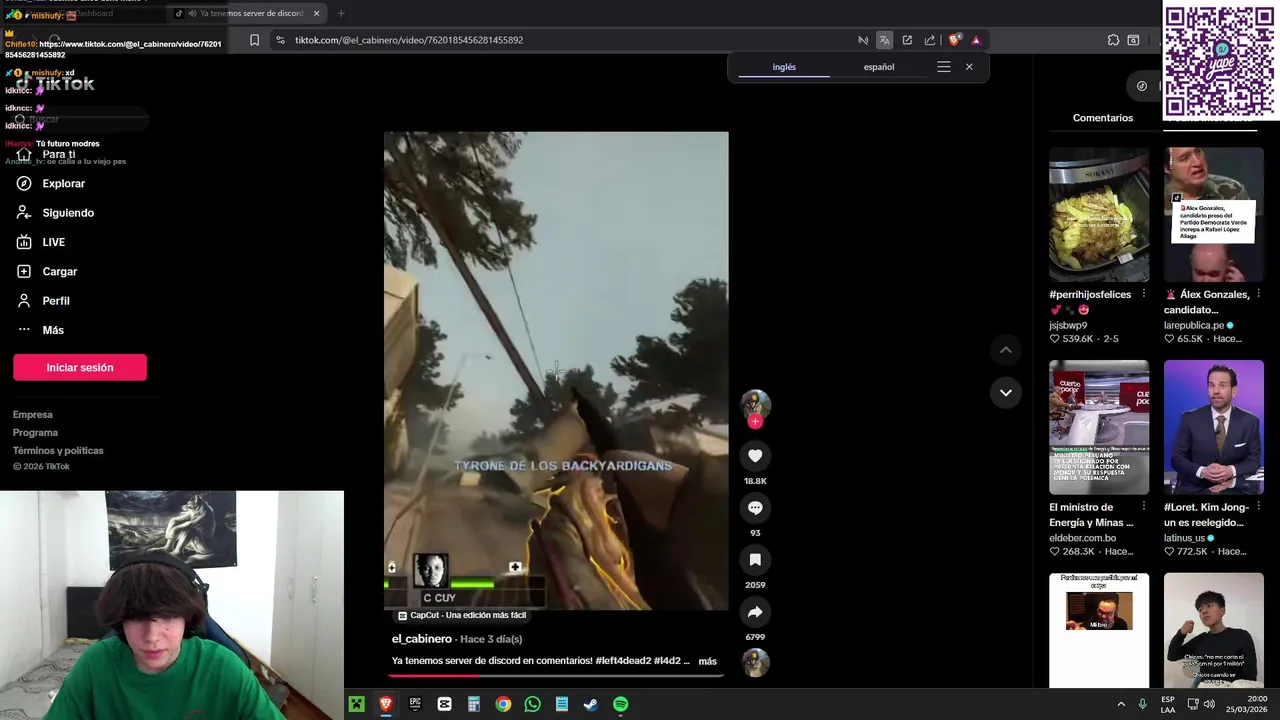Select the inglés translation tab
This screenshot has height=720, width=1280.
[x=784, y=67]
